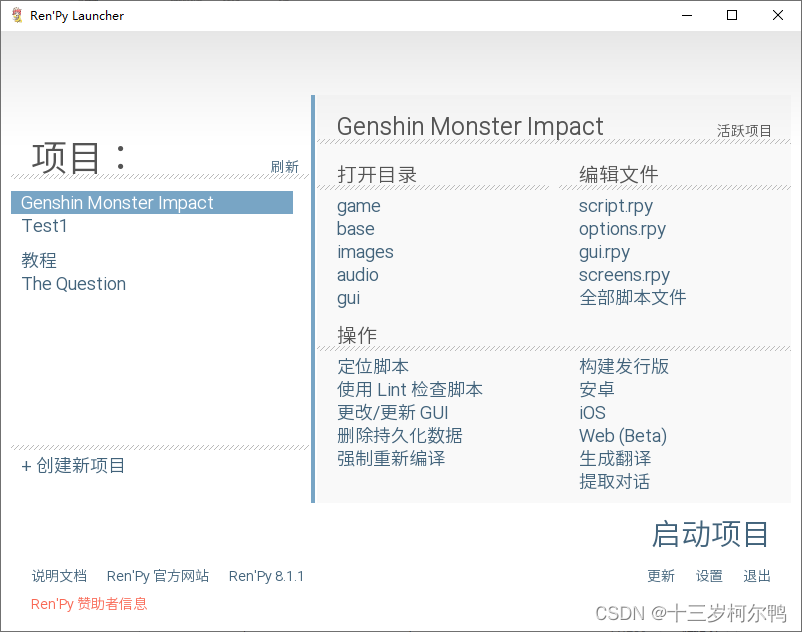Open 设置 preferences
Viewport: 802px width, 632px height.
(x=709, y=576)
